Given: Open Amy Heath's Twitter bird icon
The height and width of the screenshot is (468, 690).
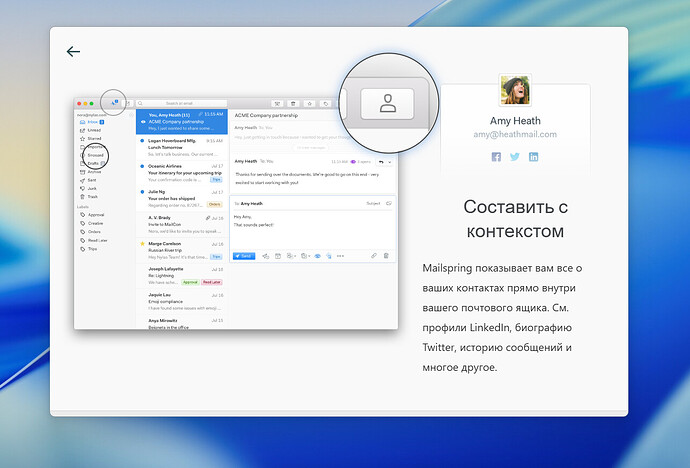Looking at the screenshot, I should coord(514,157).
